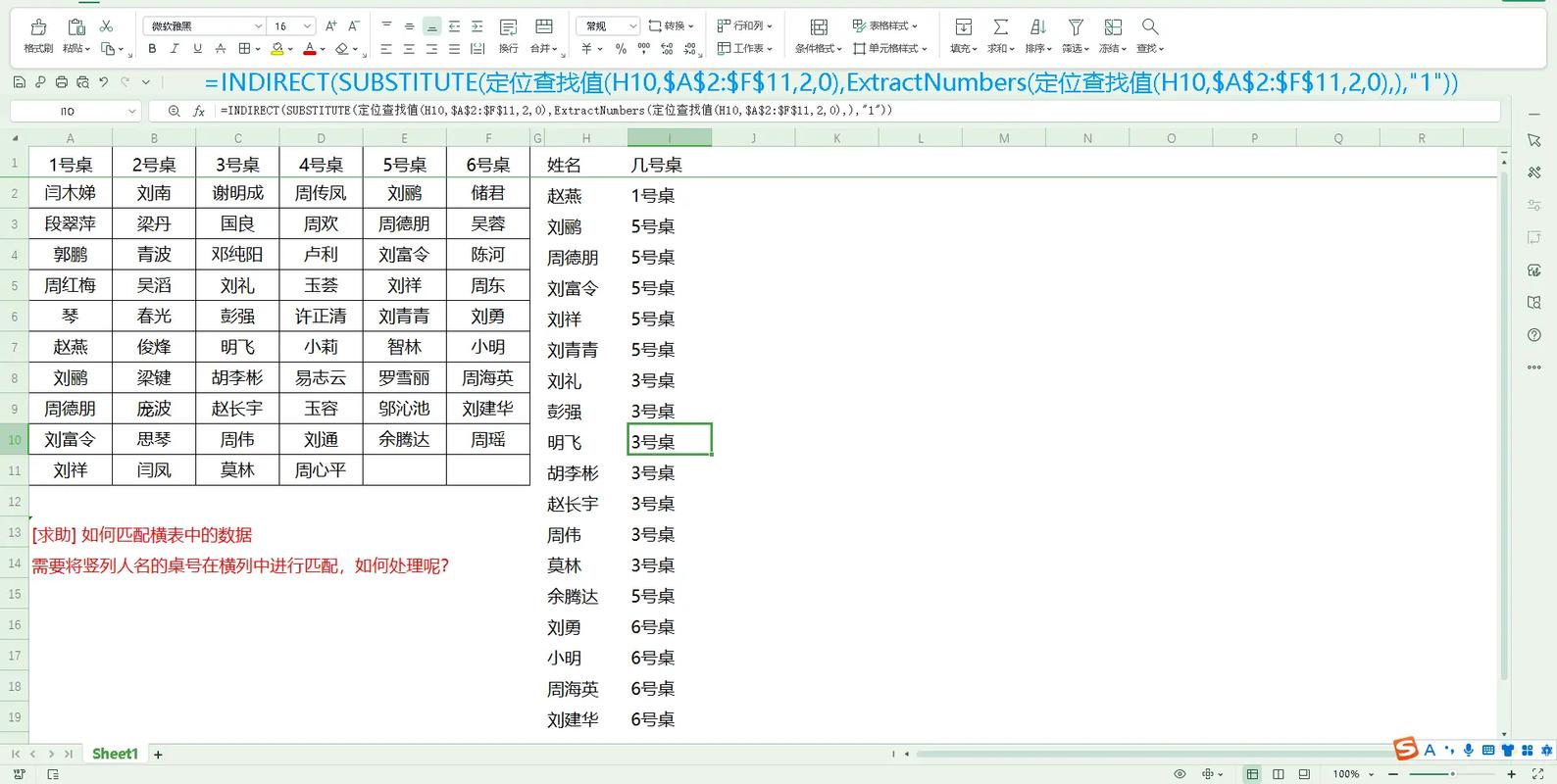Click zoom in plus button
Image resolution: width=1557 pixels, height=784 pixels.
(x=1512, y=774)
